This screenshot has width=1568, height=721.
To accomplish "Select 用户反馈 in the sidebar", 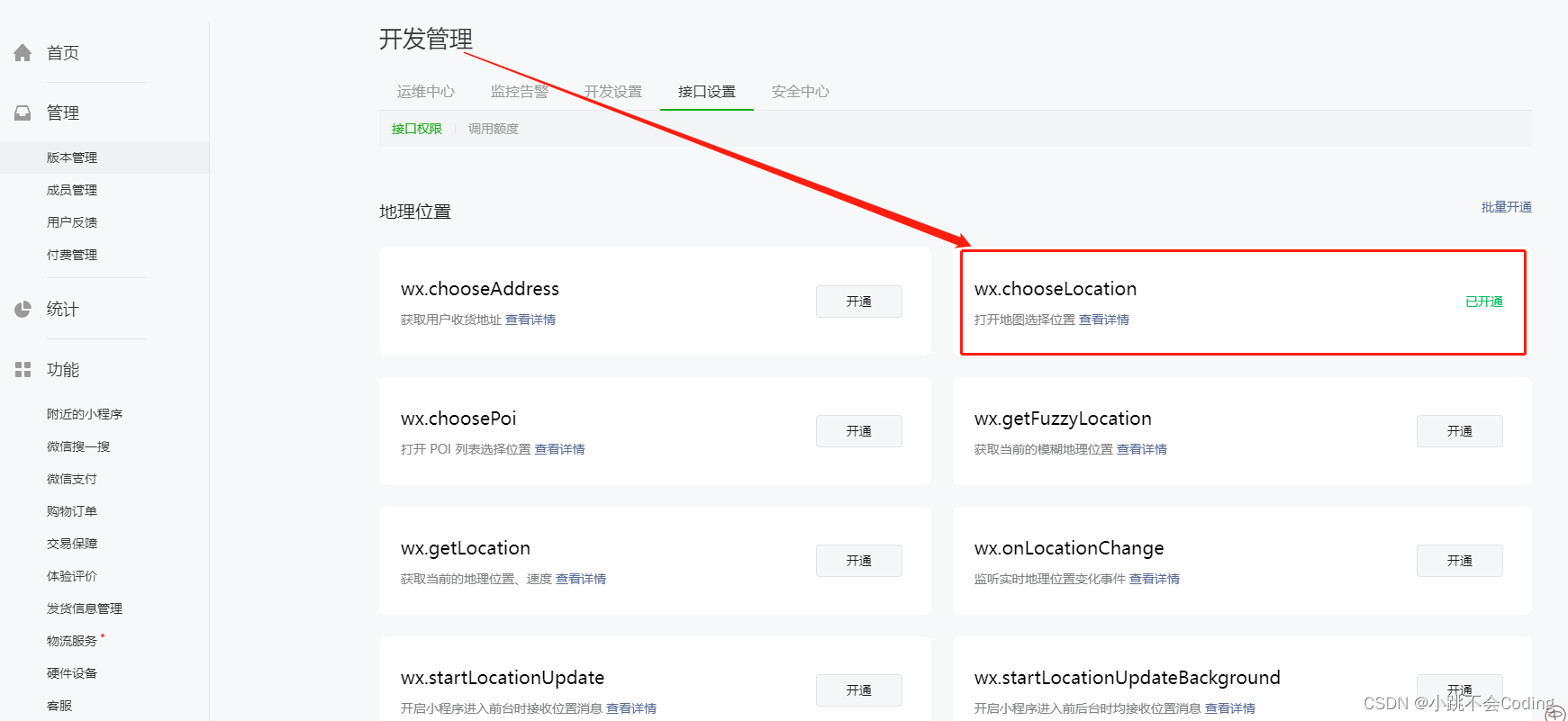I will pos(72,222).
